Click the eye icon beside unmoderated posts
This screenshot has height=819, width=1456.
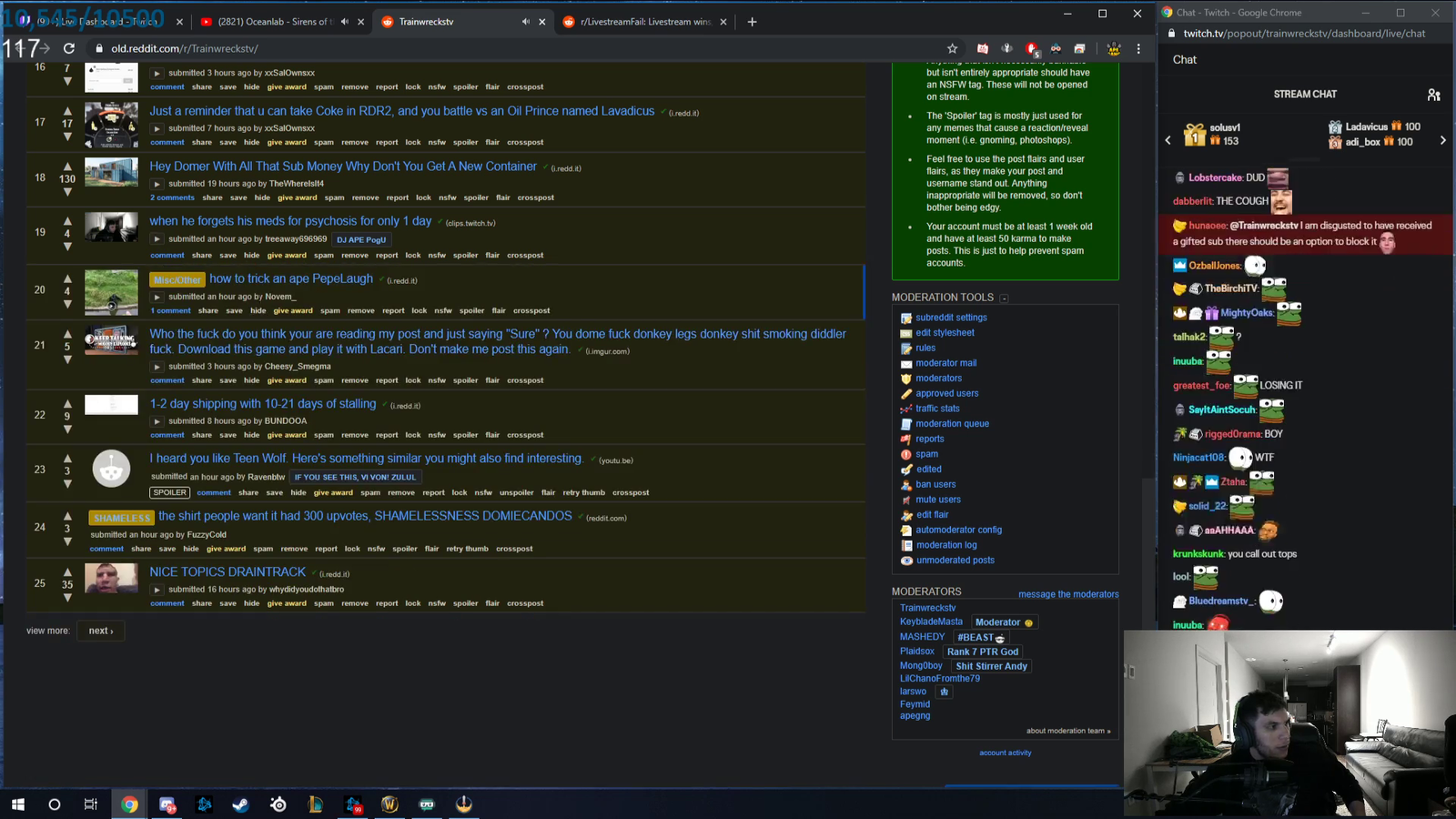tap(905, 561)
